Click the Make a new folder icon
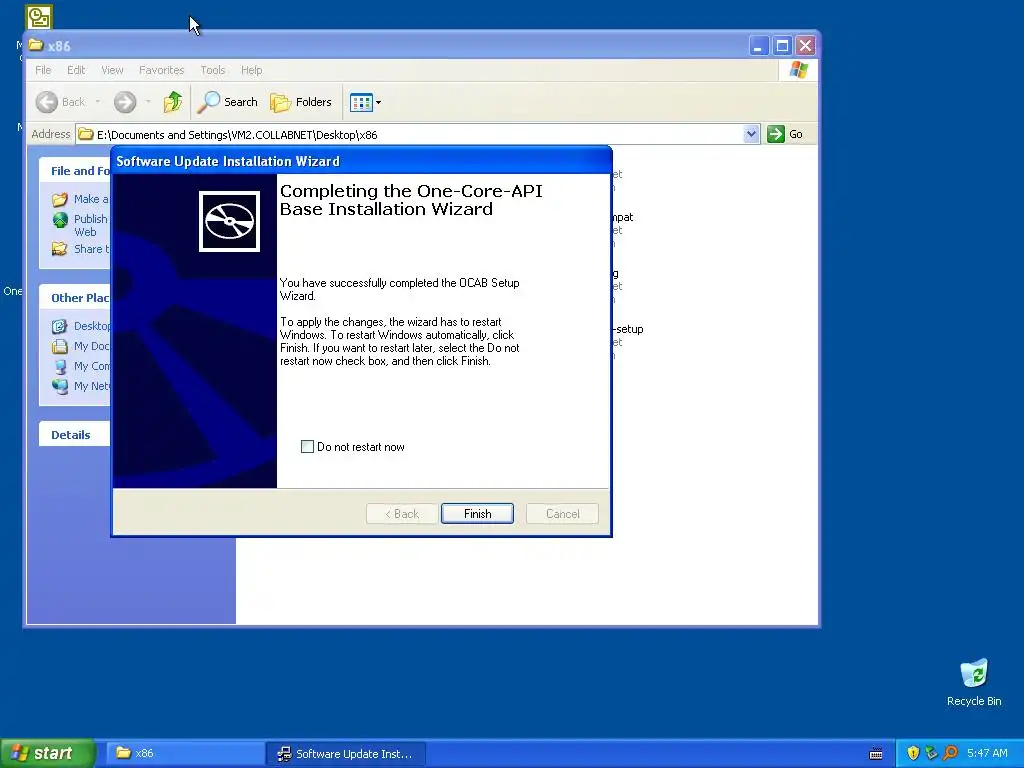Image resolution: width=1024 pixels, height=768 pixels. 60,199
